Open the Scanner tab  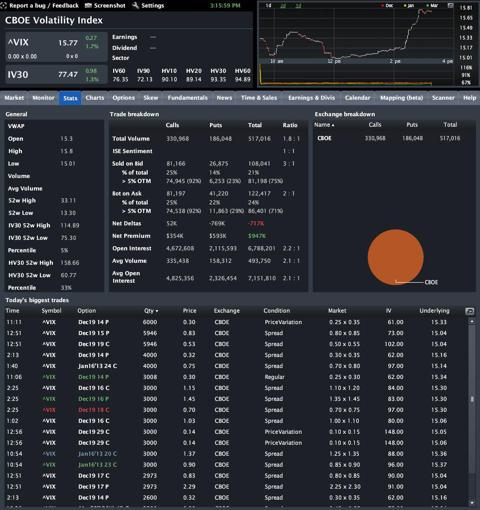pyautogui.click(x=443, y=98)
